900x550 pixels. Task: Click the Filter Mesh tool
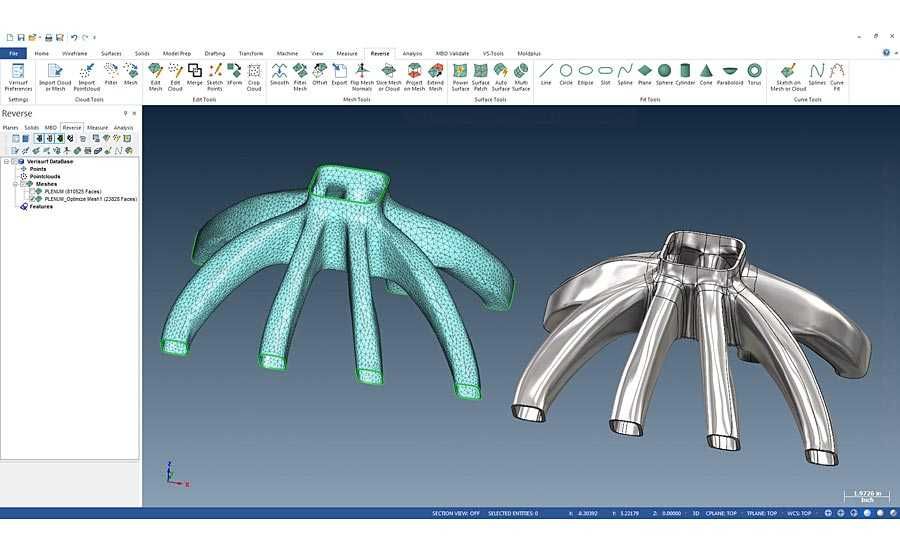[x=300, y=77]
